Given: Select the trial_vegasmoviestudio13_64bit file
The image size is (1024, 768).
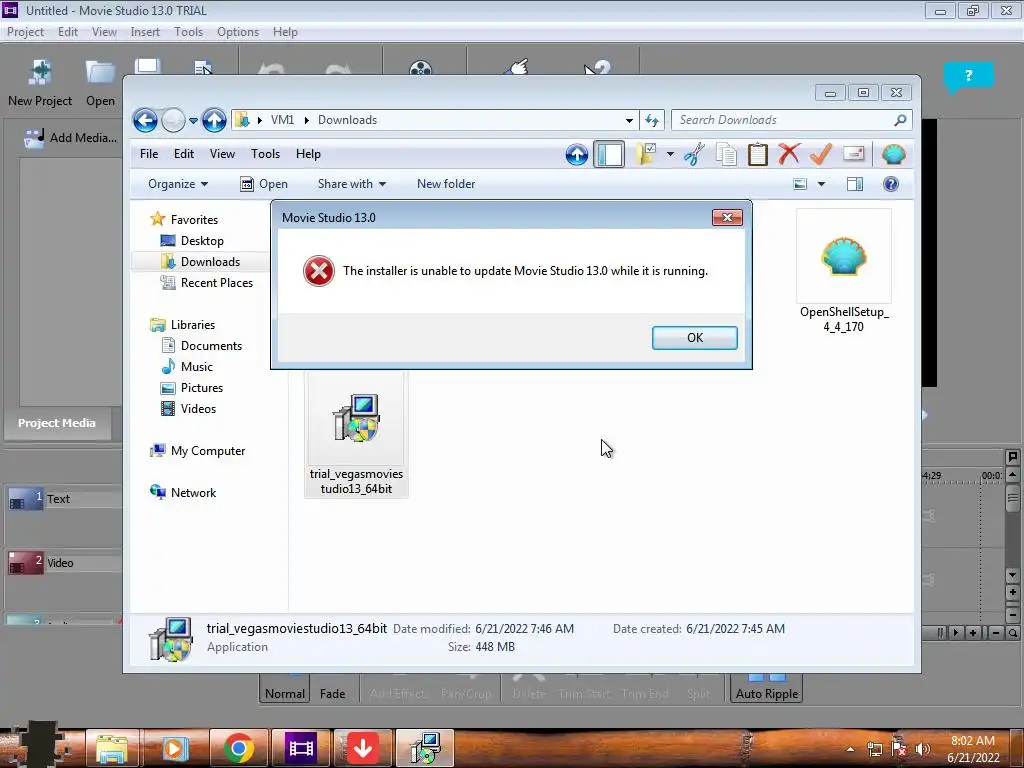Looking at the screenshot, I should (x=356, y=436).
